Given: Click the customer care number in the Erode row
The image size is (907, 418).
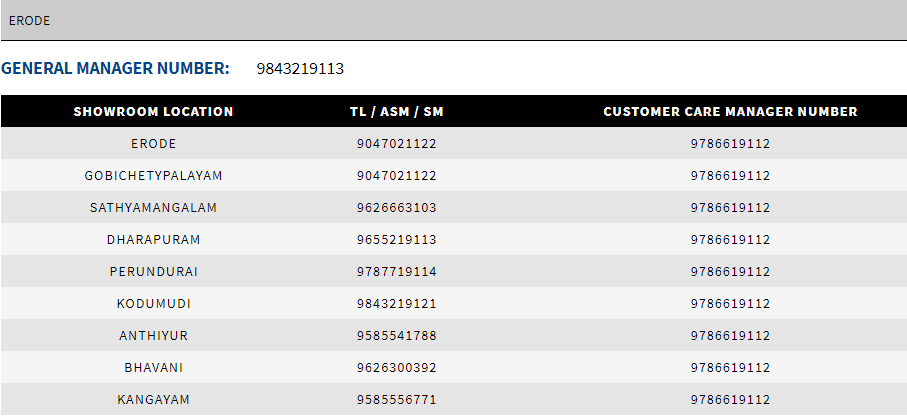Looking at the screenshot, I should 730,144.
